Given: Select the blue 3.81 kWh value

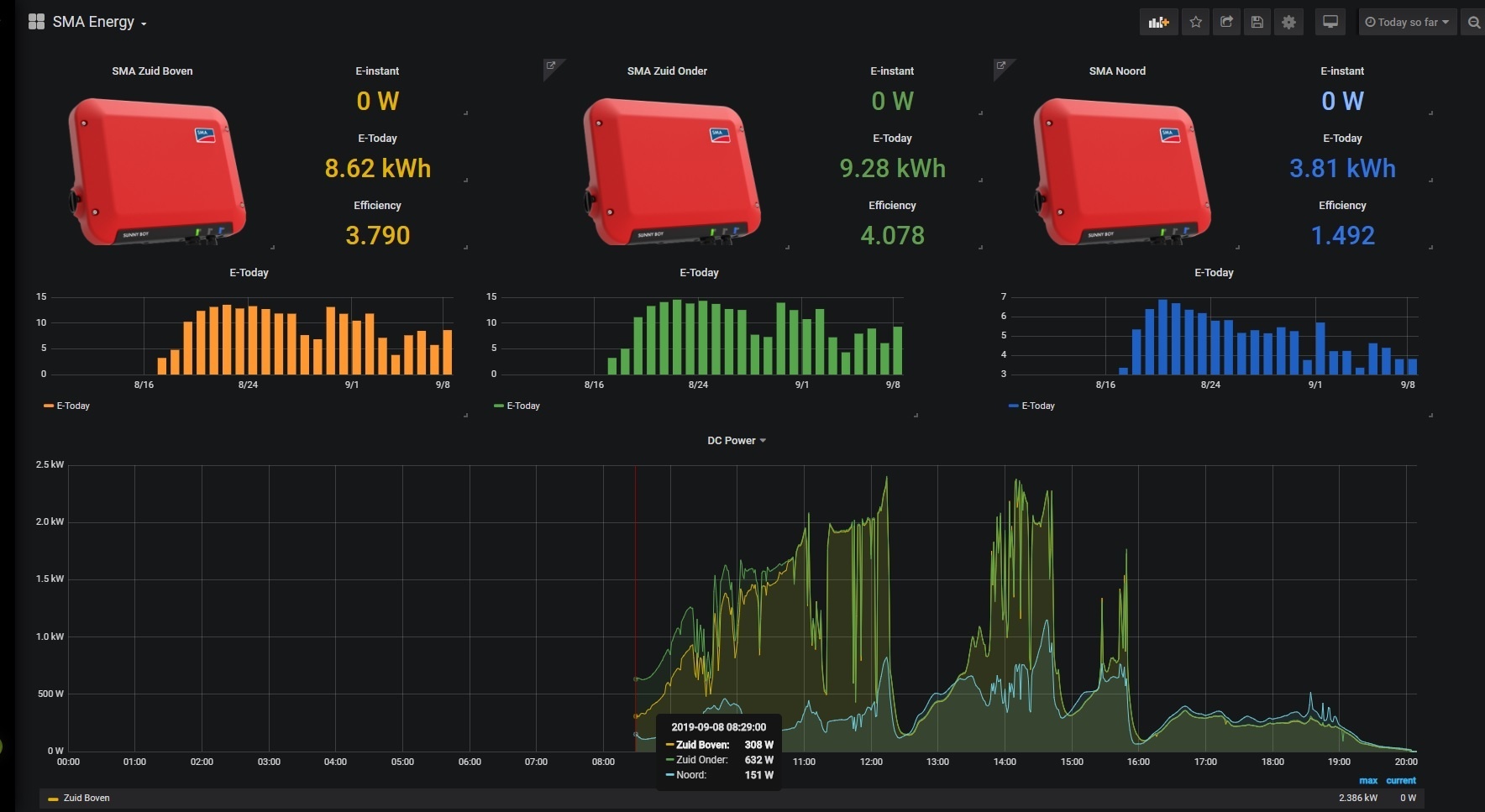Looking at the screenshot, I should click(1342, 169).
